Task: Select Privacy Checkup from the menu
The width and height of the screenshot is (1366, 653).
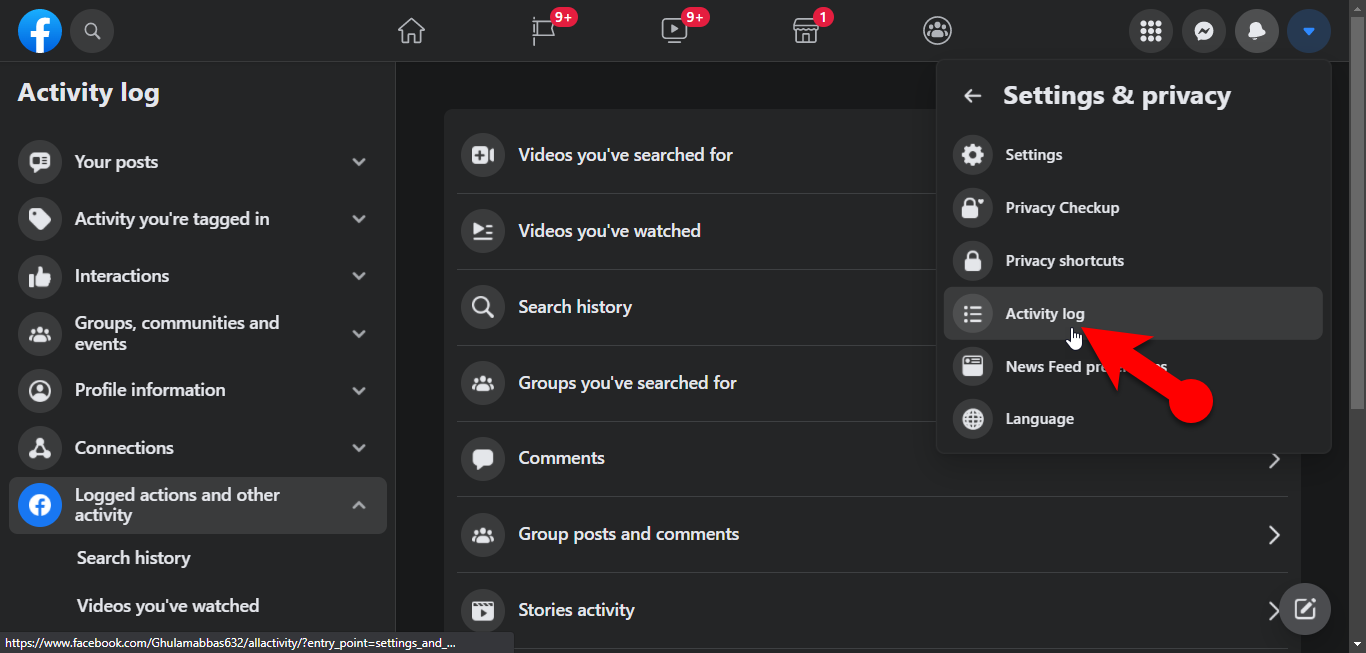Action: pos(1061,208)
